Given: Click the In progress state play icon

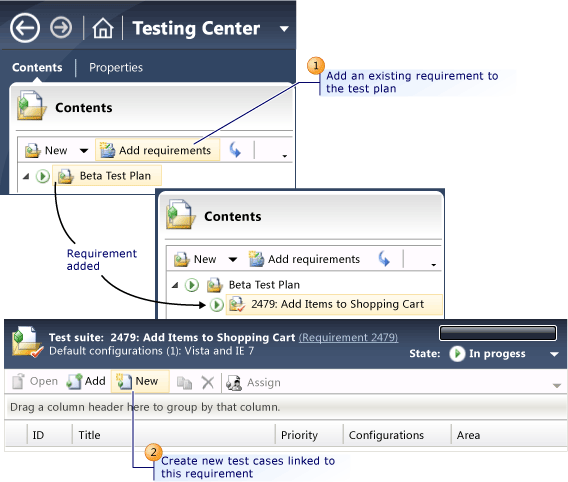Looking at the screenshot, I should click(457, 353).
